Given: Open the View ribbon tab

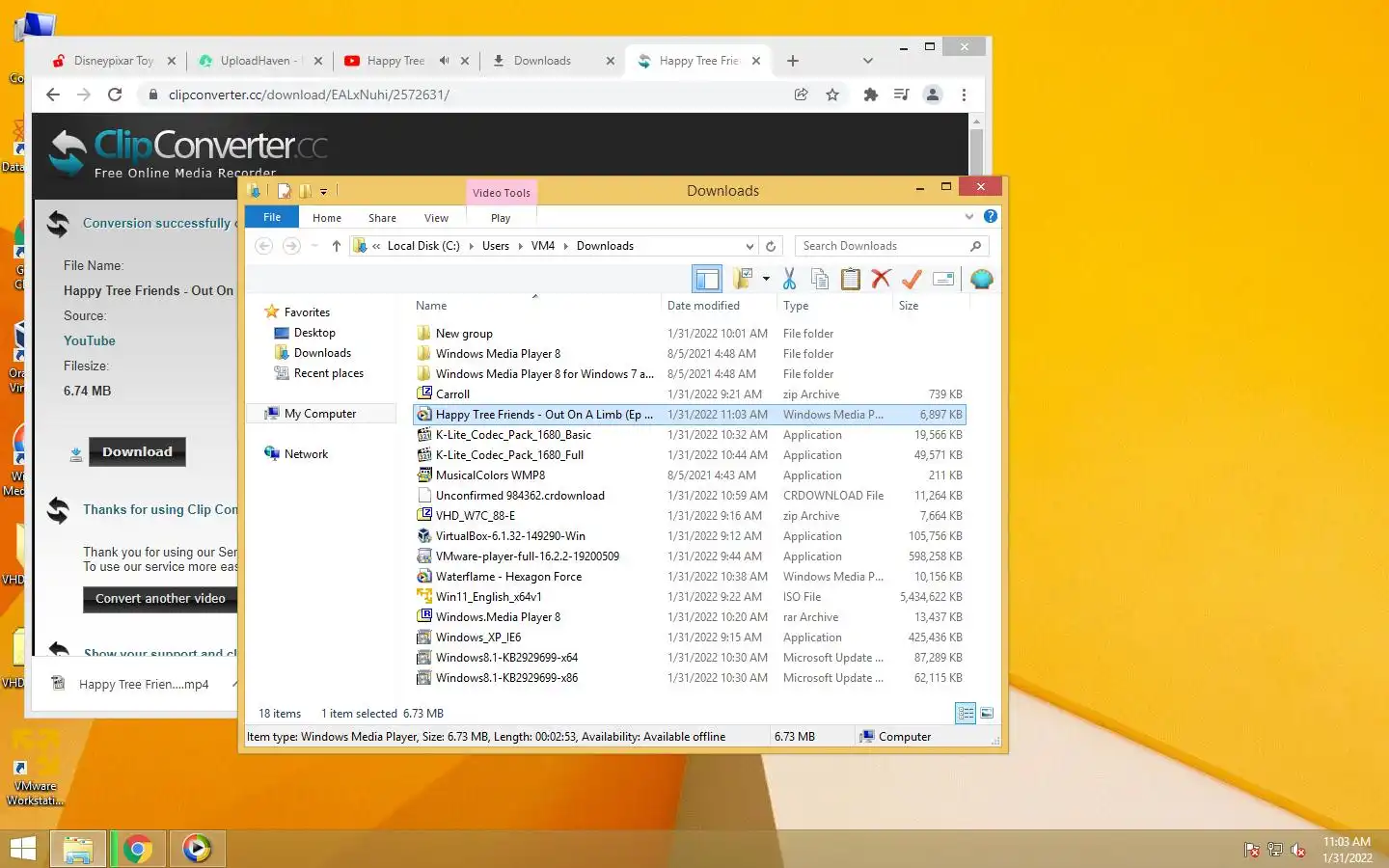Looking at the screenshot, I should [x=436, y=218].
